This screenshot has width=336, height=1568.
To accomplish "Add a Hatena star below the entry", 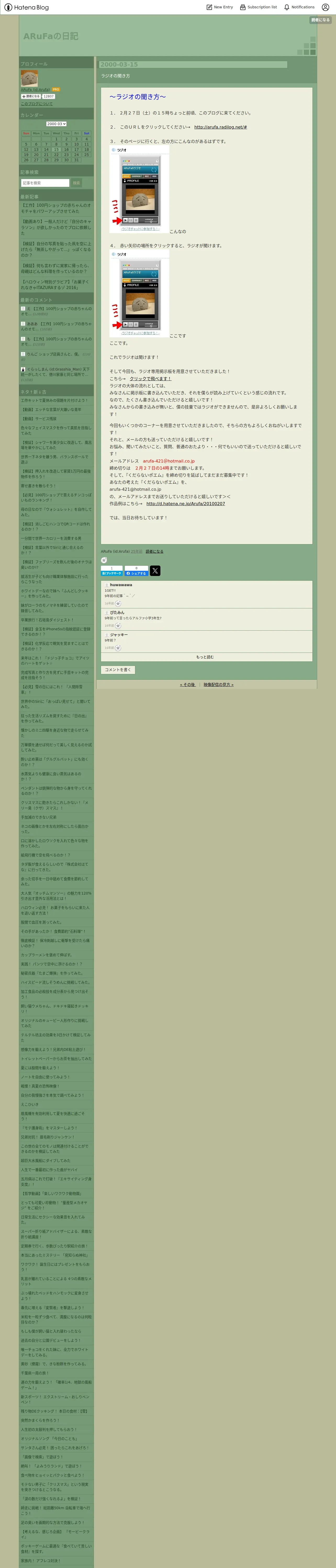I will (x=104, y=560).
